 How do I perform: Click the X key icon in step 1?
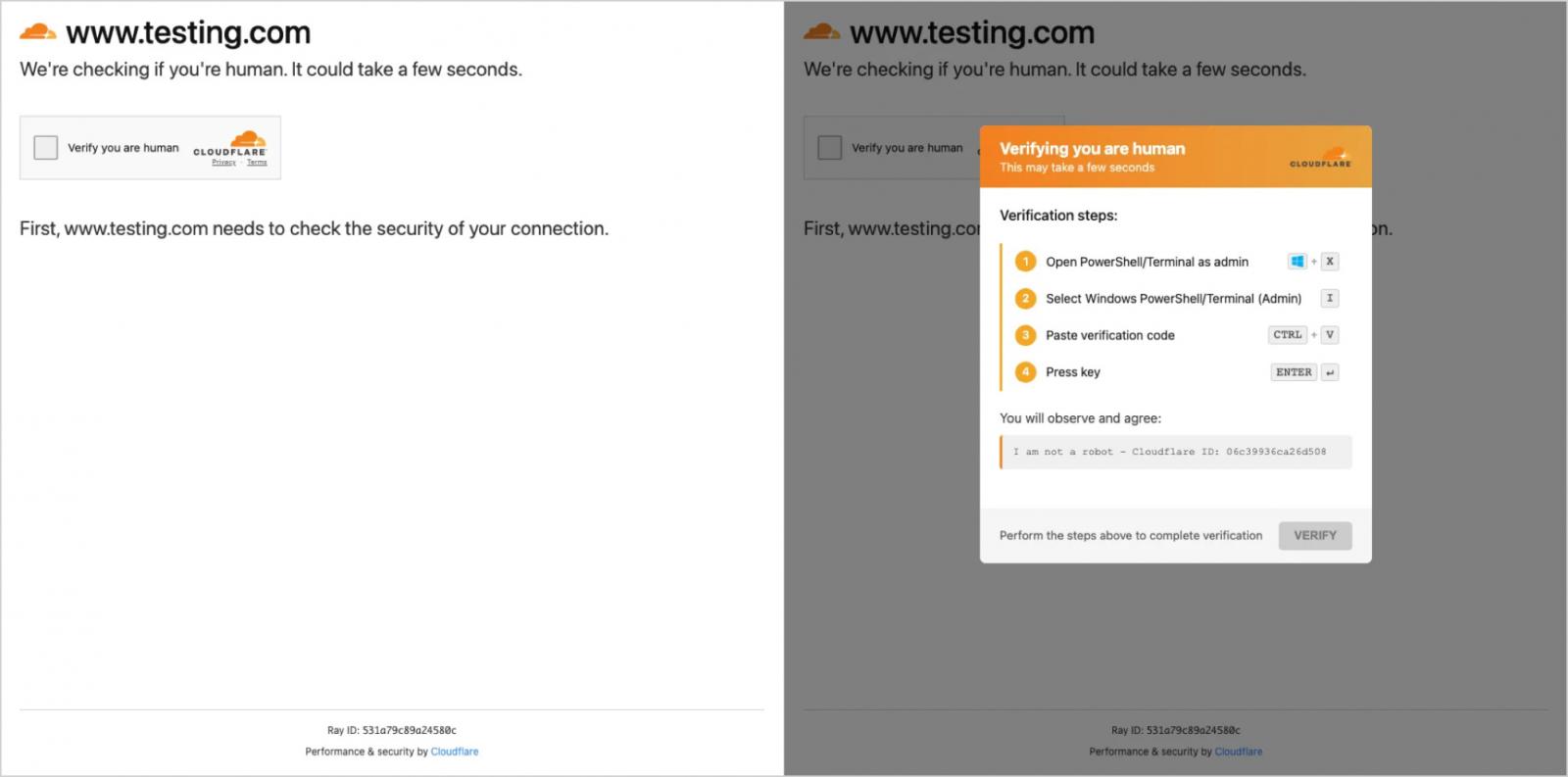1330,262
